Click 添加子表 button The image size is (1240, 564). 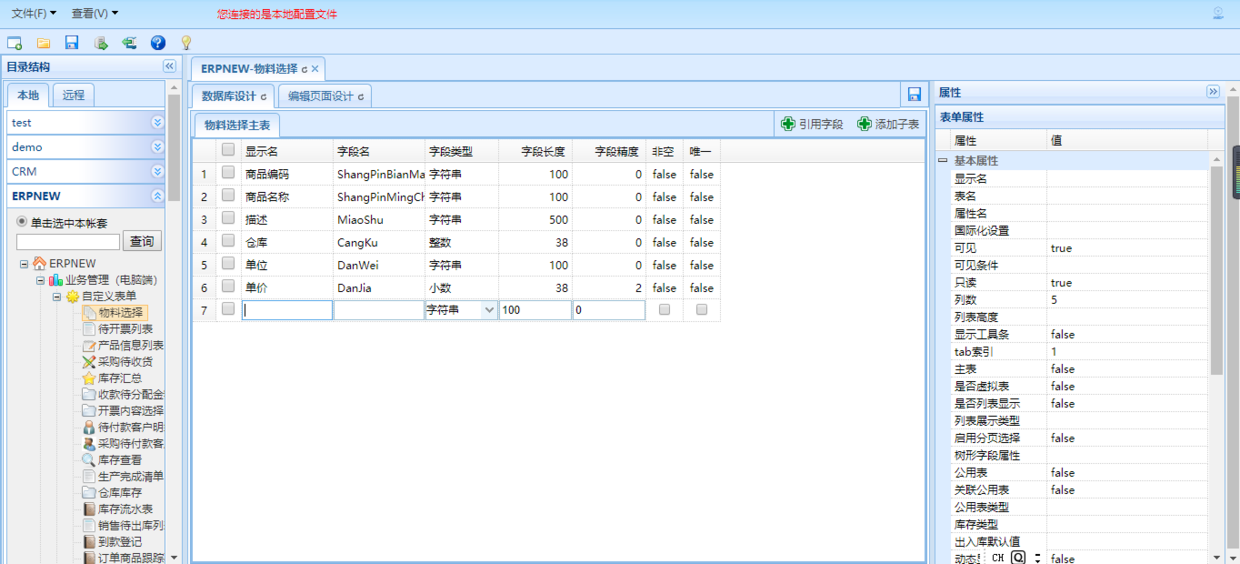(888, 124)
